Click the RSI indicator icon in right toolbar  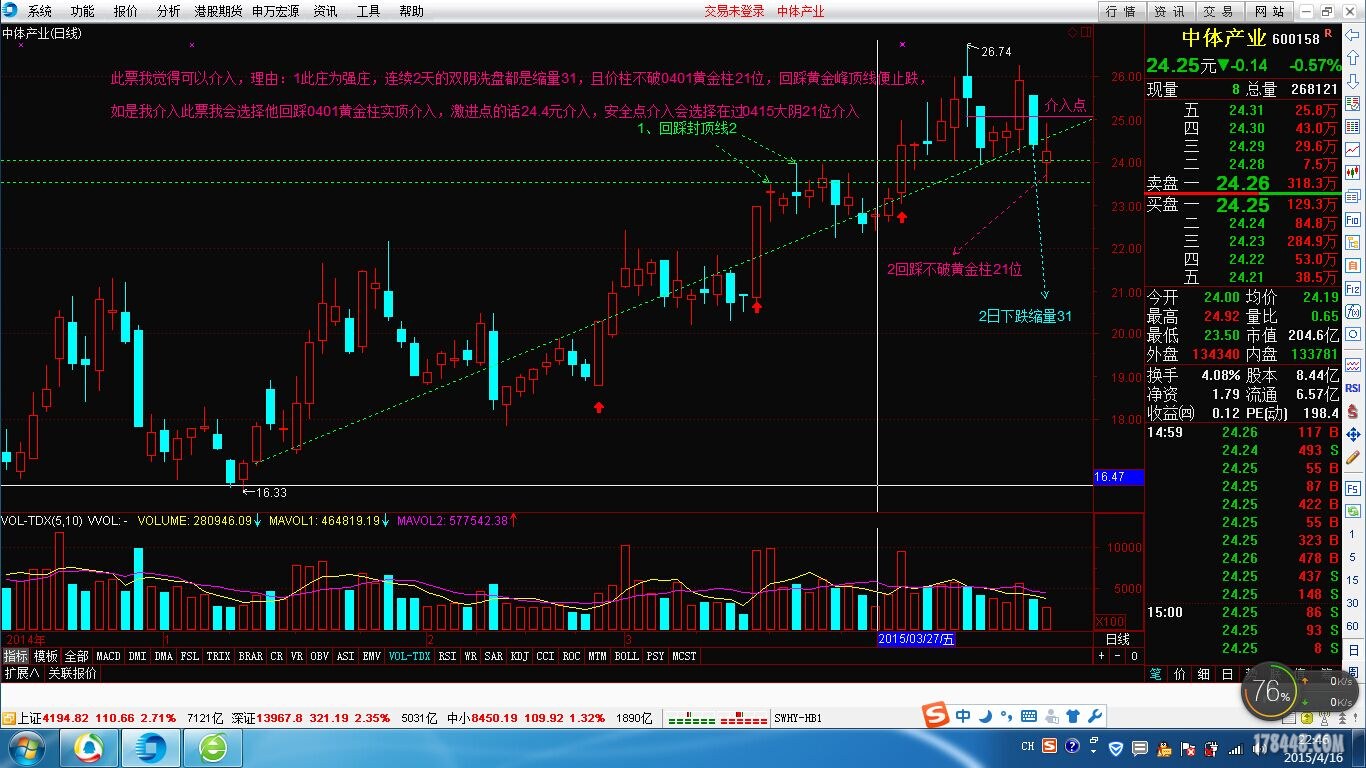pyautogui.click(x=1352, y=387)
